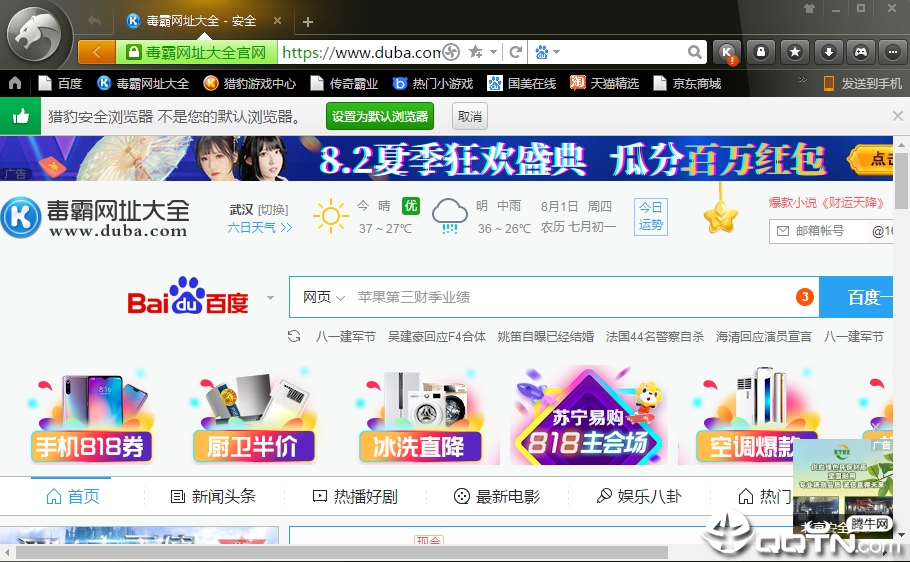Select the 最新电影 tab
The height and width of the screenshot is (562, 910).
[496, 496]
